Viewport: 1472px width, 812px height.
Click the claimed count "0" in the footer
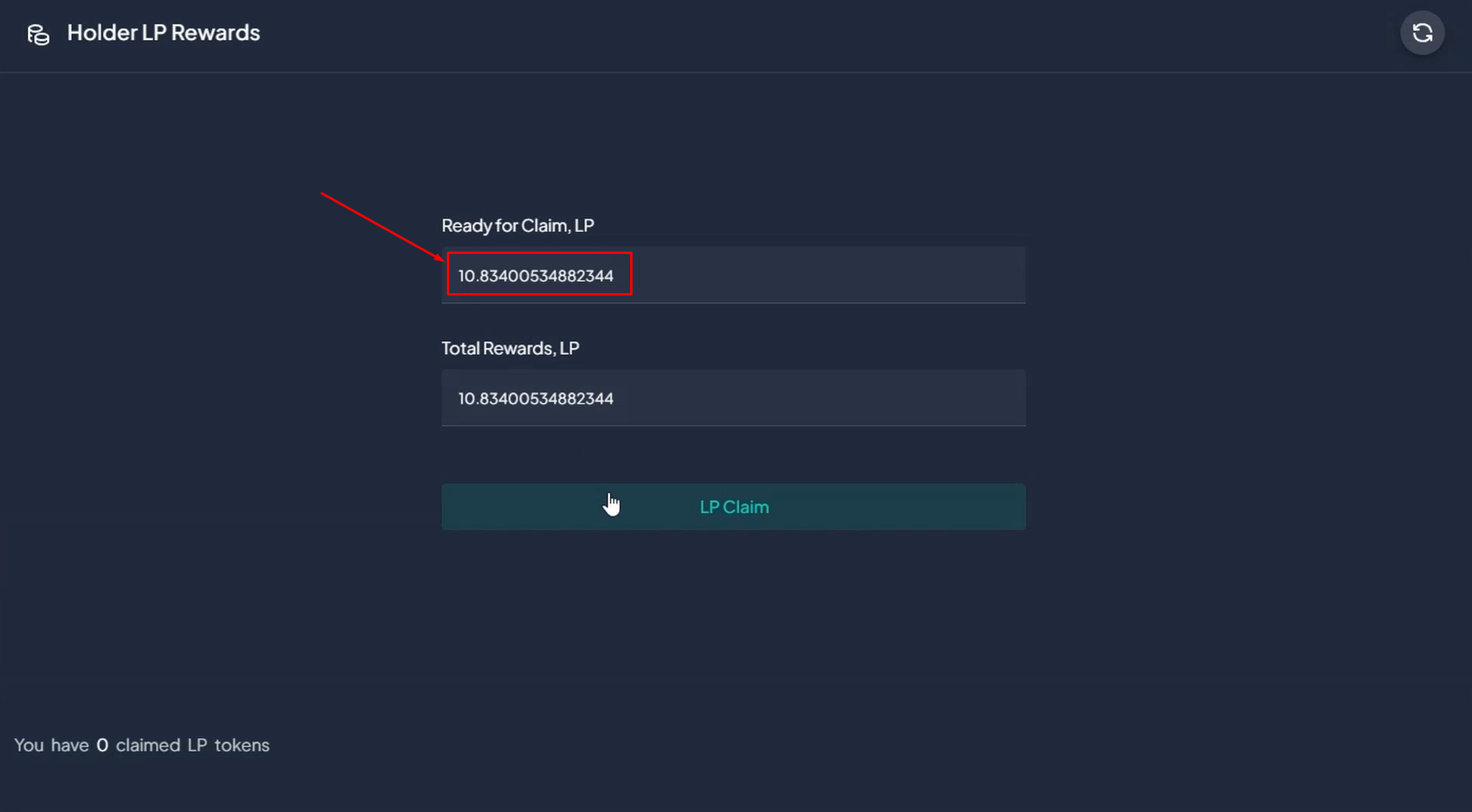coord(102,745)
